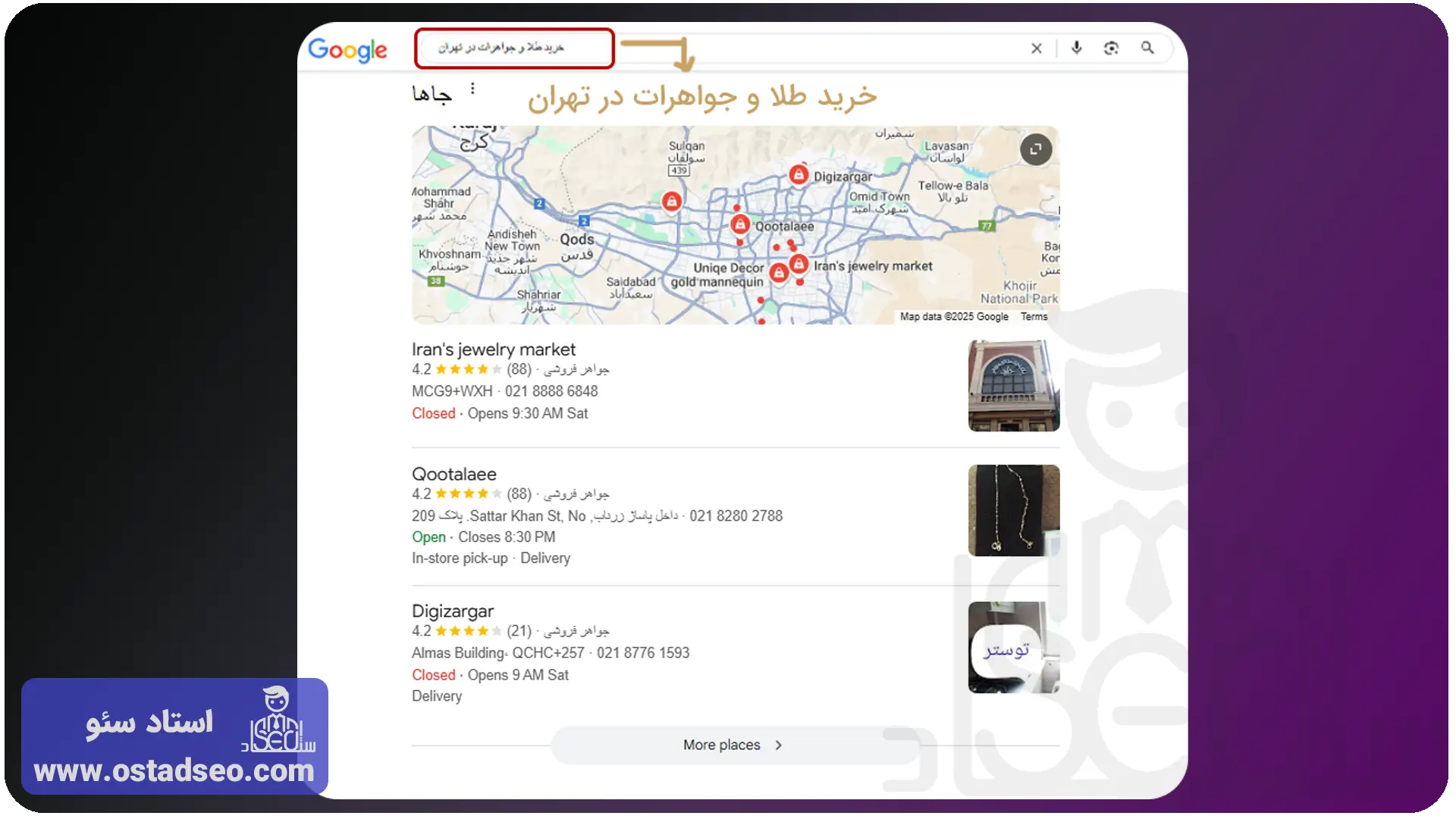Click the arrow chevron on More places
The height and width of the screenshot is (819, 1456).
pos(779,745)
